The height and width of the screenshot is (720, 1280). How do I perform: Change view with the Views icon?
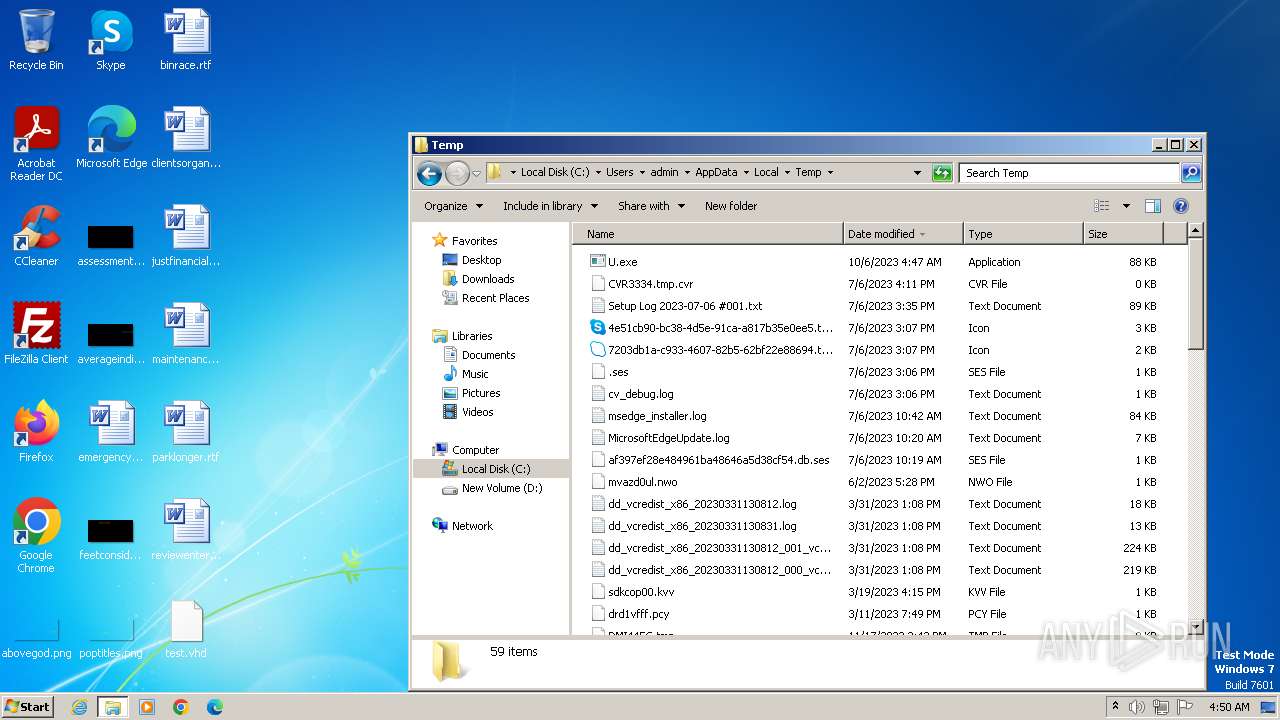(1102, 206)
